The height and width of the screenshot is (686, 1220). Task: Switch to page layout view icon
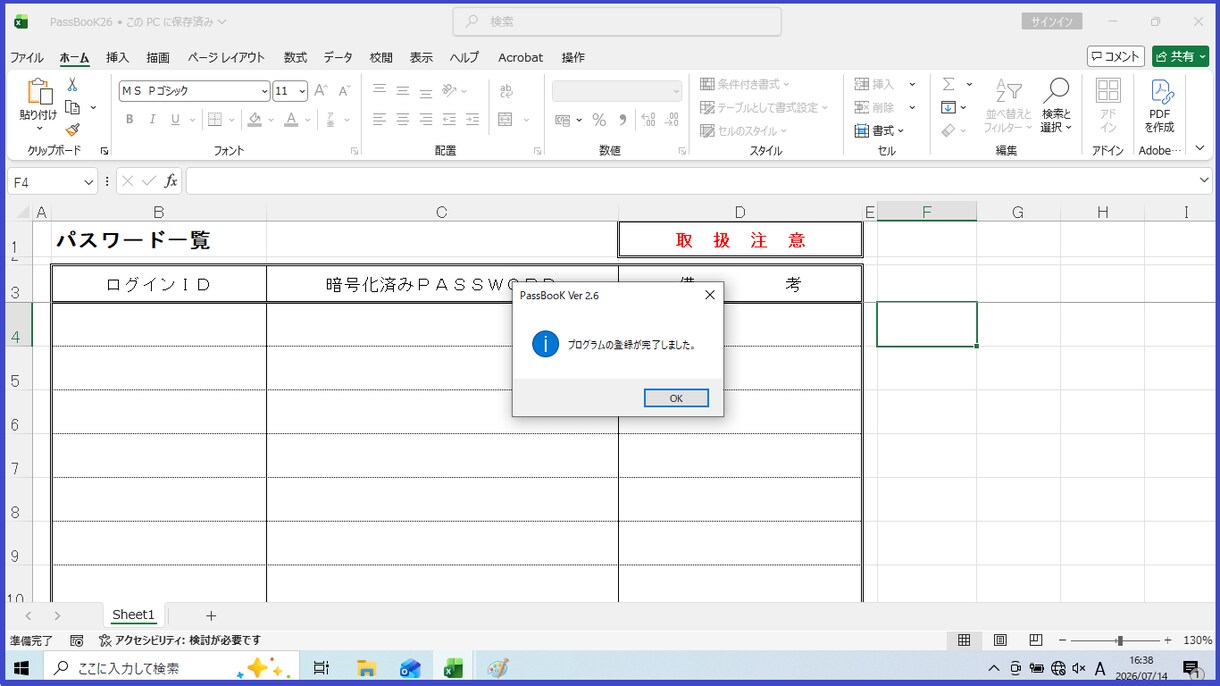click(x=1000, y=640)
